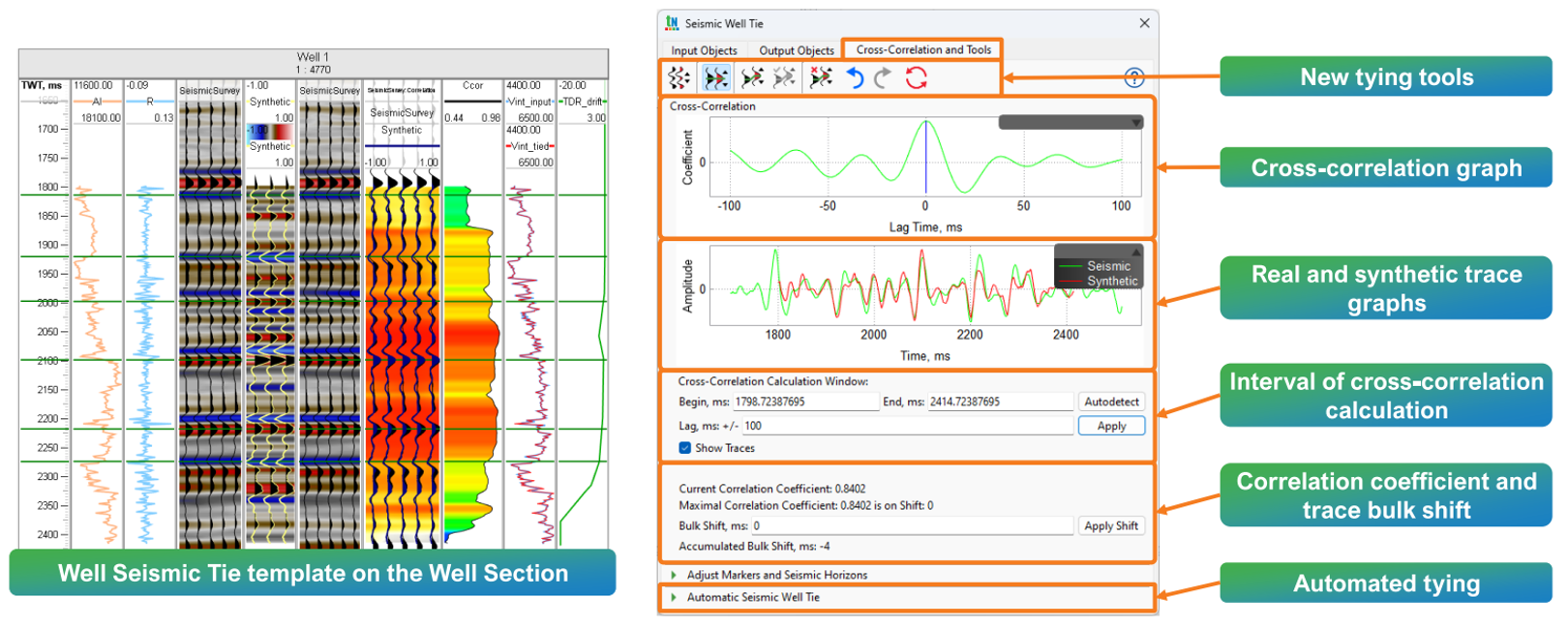Viewport: 1568px width, 627px height.
Task: Select the wavy traces tool with red dots
Action: pyautogui.click(x=679, y=77)
